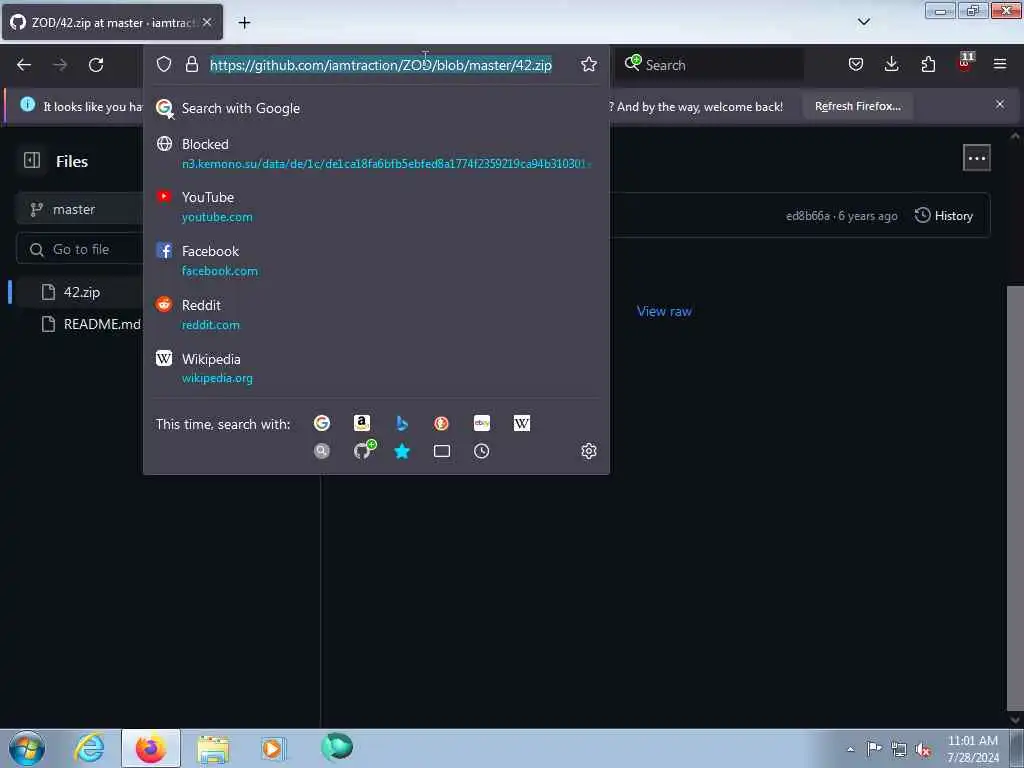The height and width of the screenshot is (768, 1024).
Task: Search with Wikipedia one-off engine icon
Action: click(x=522, y=423)
